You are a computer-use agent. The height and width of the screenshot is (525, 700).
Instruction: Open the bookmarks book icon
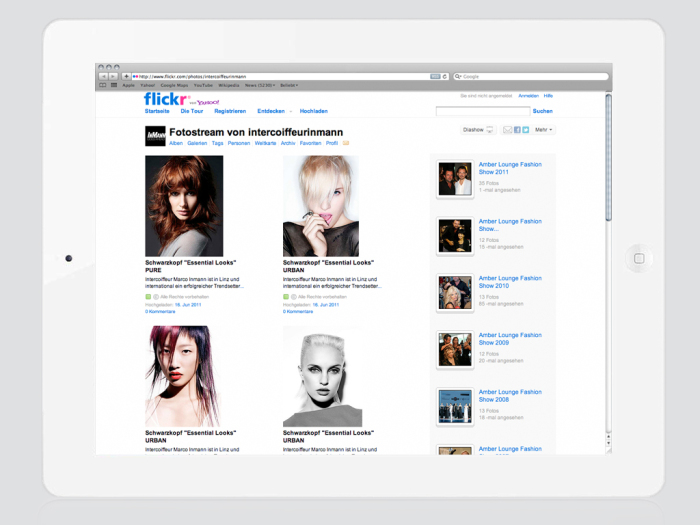pyautogui.click(x=103, y=85)
